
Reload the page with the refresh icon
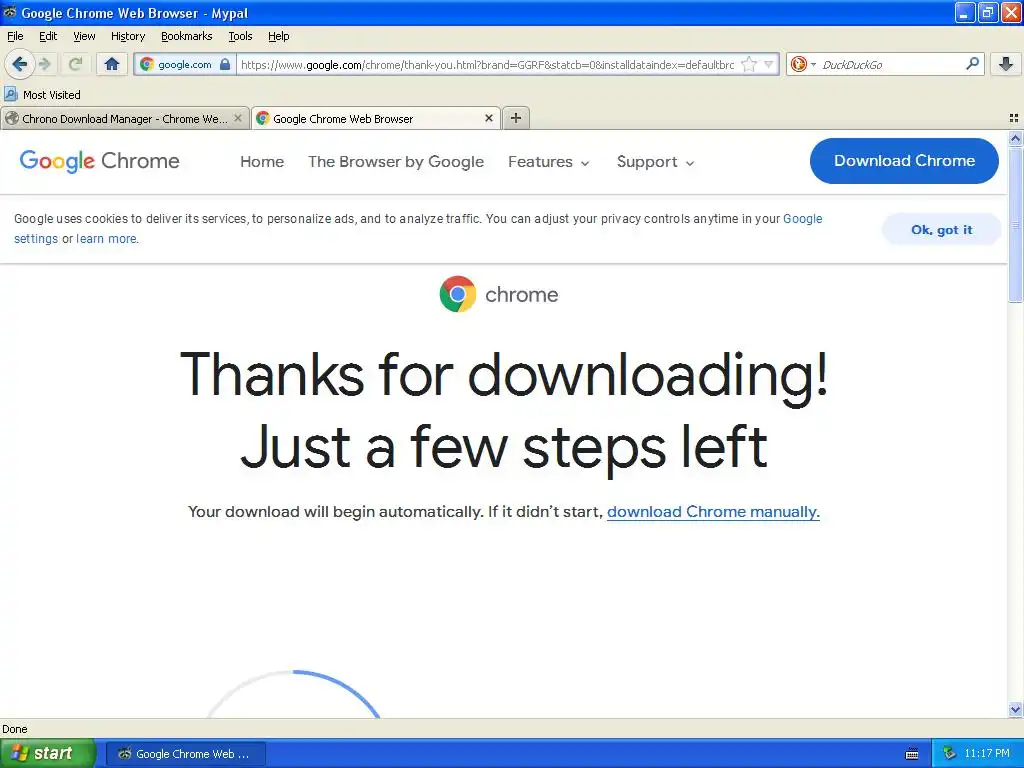[75, 64]
